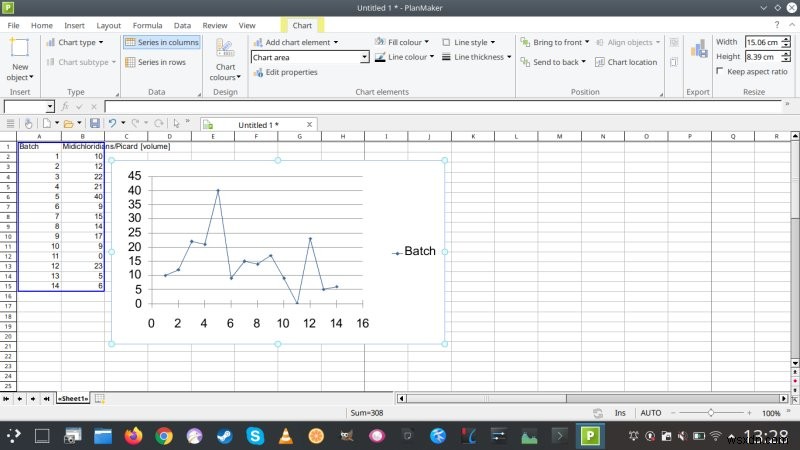The height and width of the screenshot is (450, 800).
Task: Switch to the Insert ribbon tab
Action: click(x=74, y=26)
